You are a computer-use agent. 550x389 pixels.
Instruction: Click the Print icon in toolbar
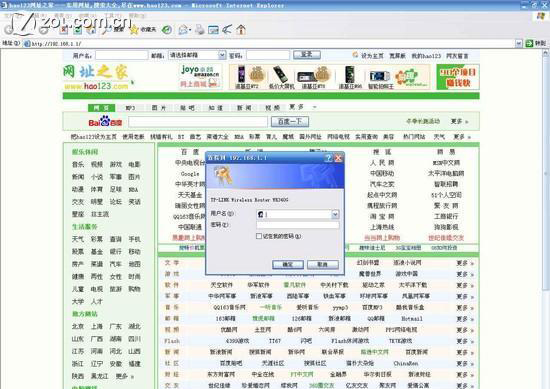200,30
